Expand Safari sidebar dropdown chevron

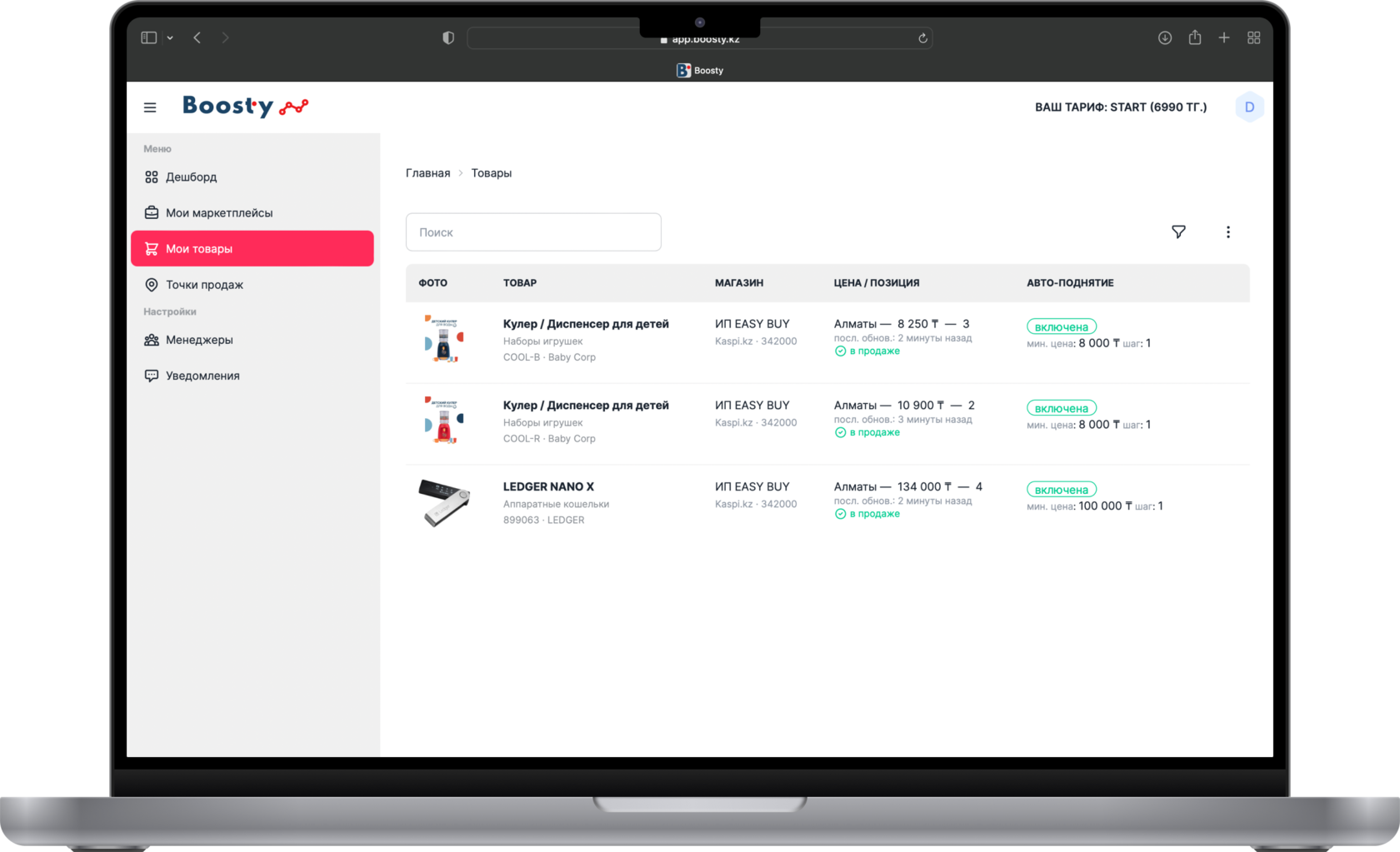(x=170, y=38)
